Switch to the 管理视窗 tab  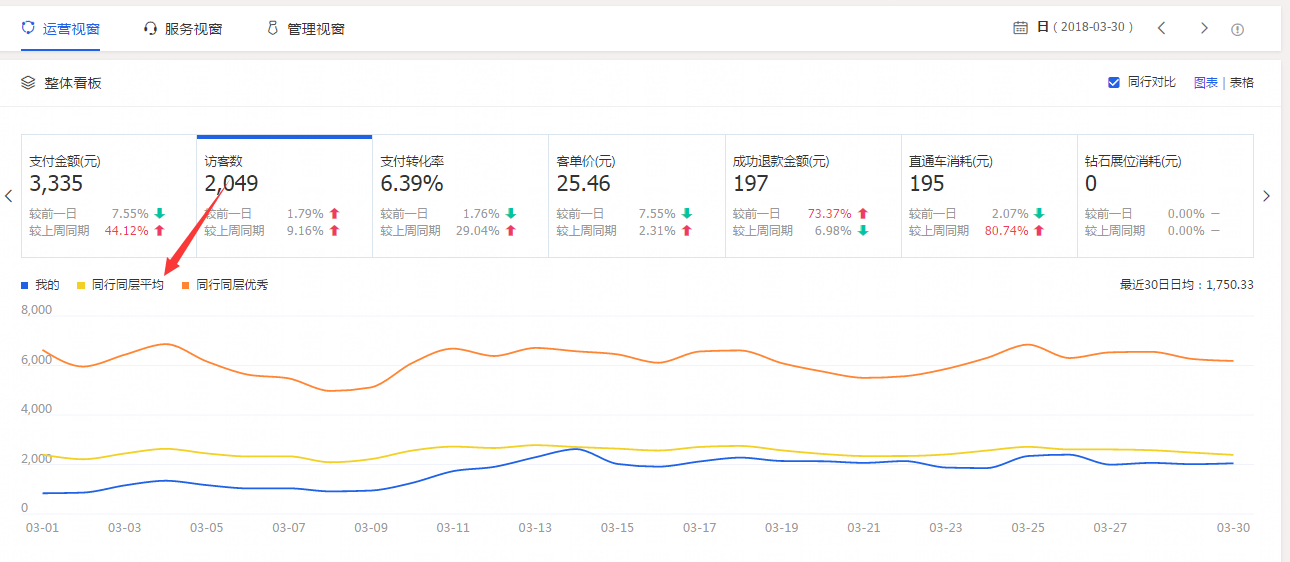[315, 29]
